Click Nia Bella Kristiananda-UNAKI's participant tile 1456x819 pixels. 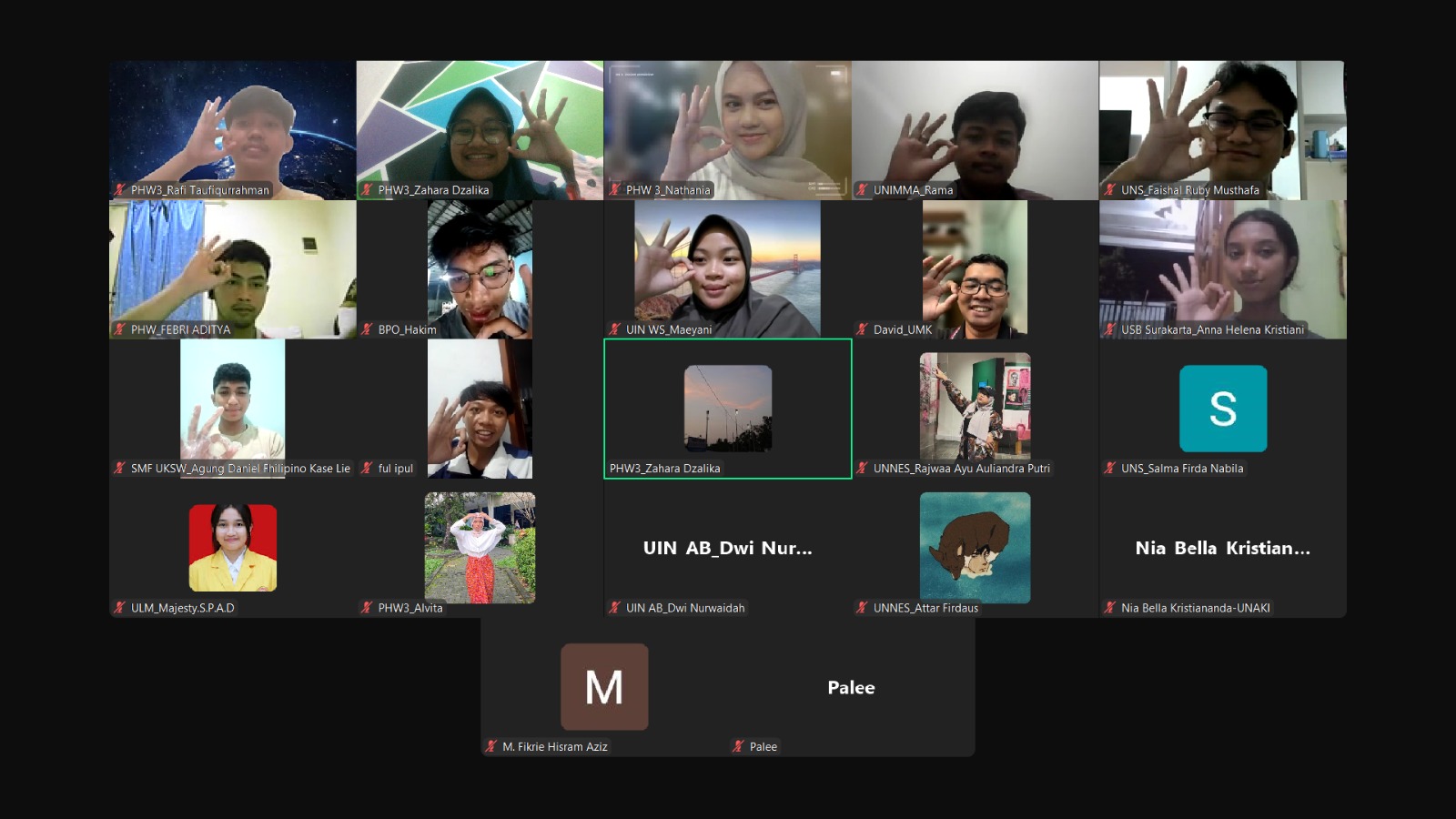pos(1223,548)
